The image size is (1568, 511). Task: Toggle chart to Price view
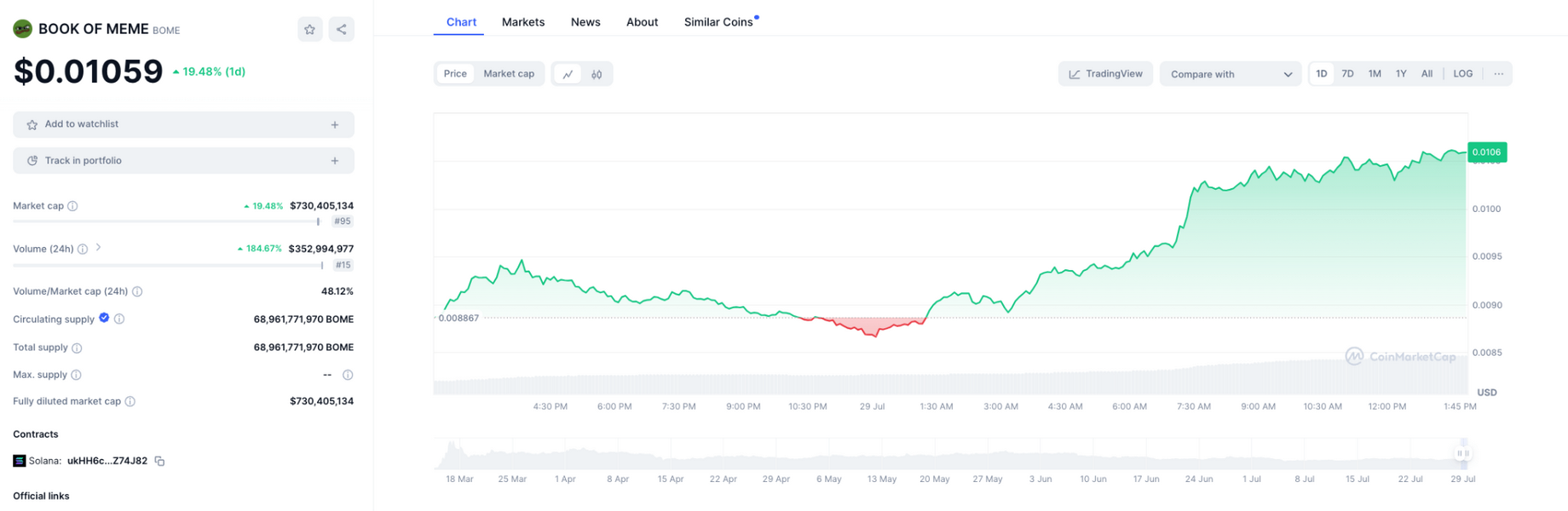point(455,74)
